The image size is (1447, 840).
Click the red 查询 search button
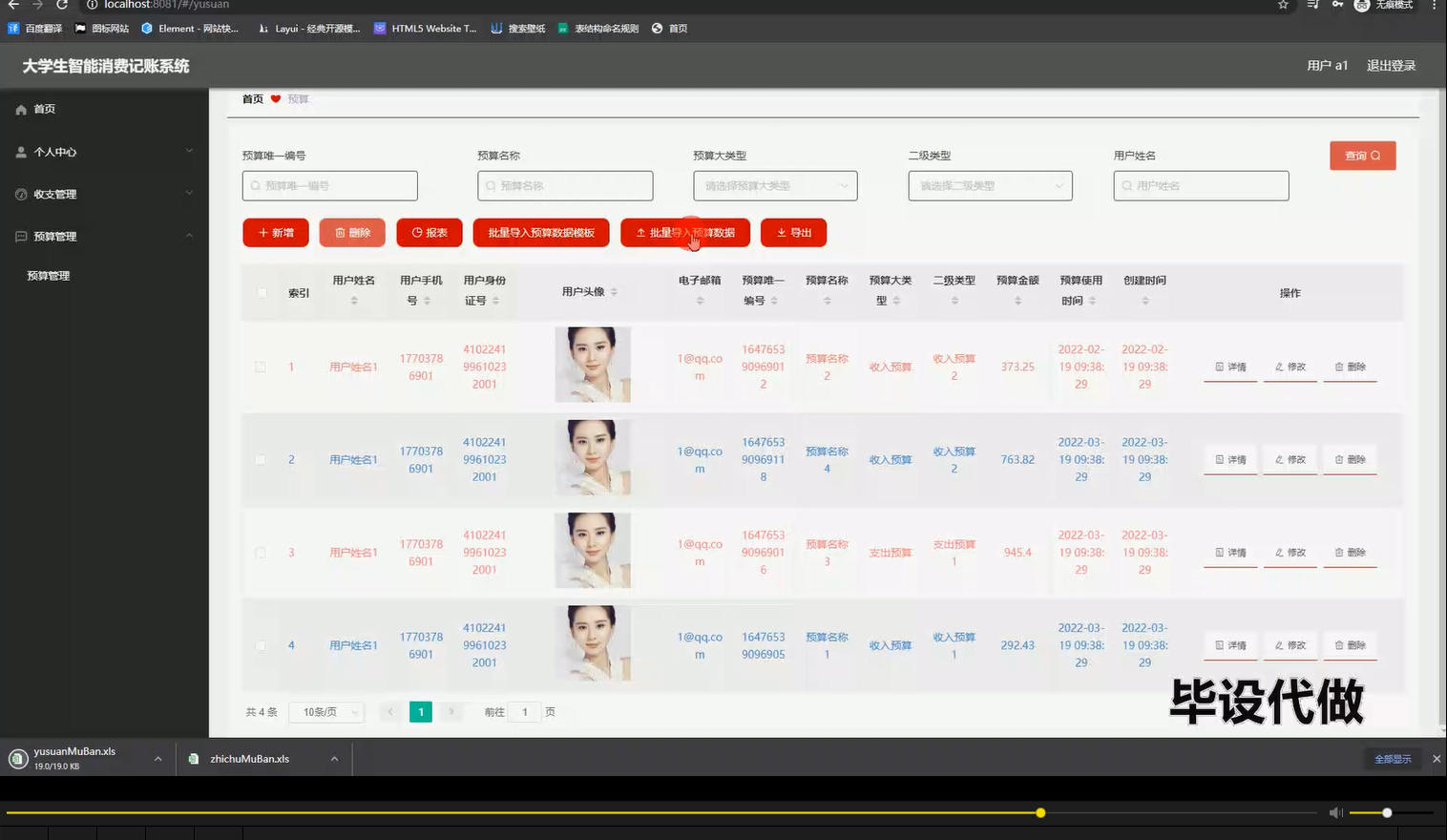pyautogui.click(x=1362, y=156)
